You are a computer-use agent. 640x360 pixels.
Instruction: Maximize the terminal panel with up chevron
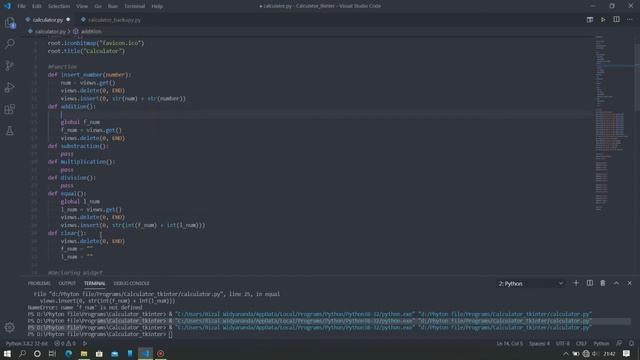[616, 283]
